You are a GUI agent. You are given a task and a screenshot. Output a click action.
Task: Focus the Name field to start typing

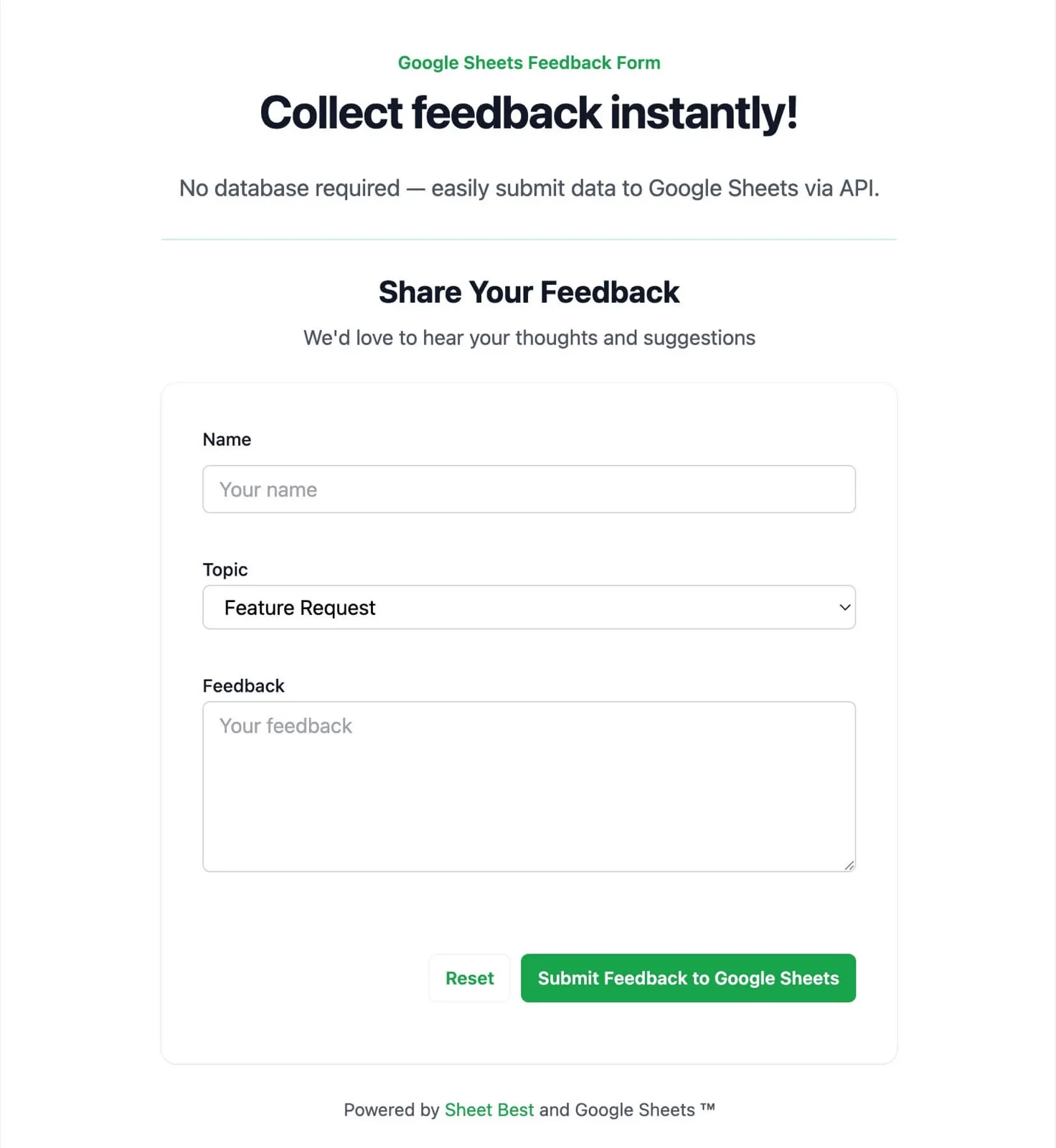coord(529,489)
